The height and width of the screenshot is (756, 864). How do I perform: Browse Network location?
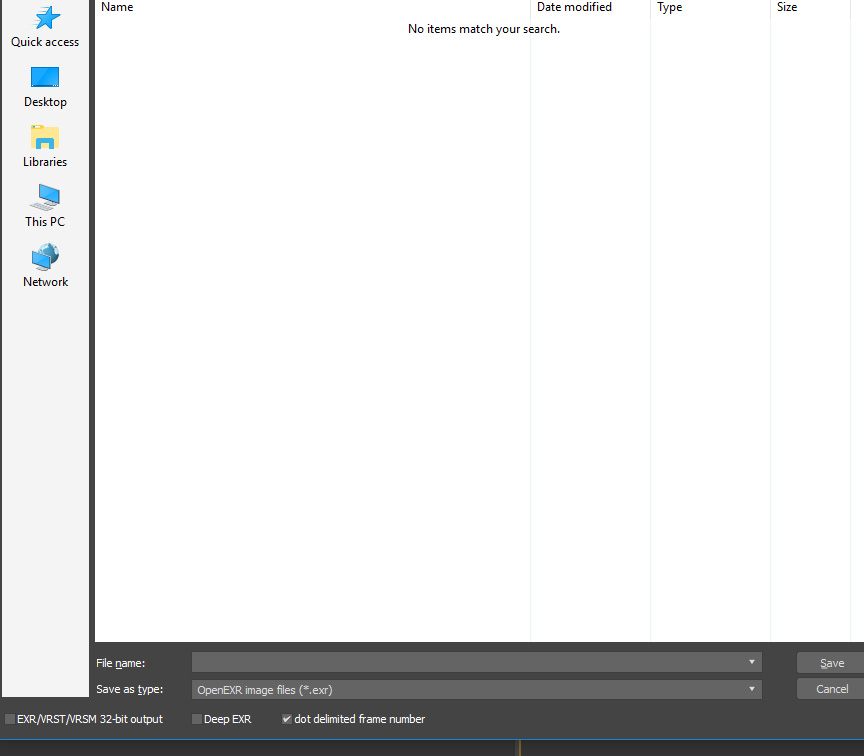45,267
